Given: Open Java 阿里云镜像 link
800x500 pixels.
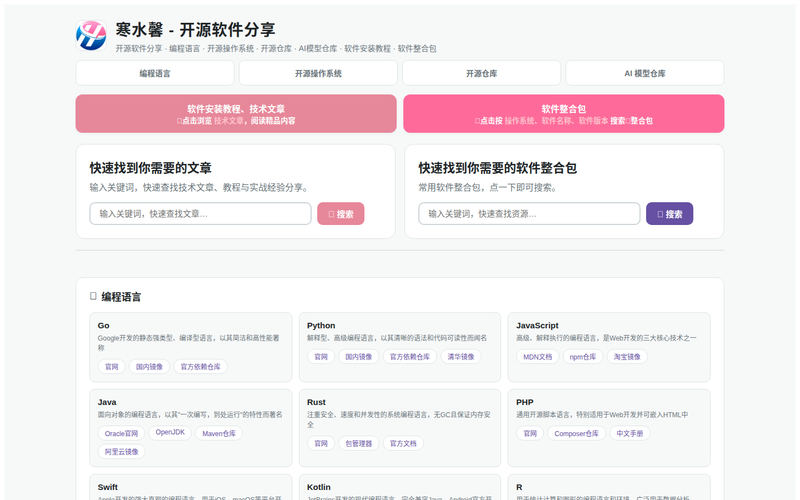Looking at the screenshot, I should (x=121, y=452).
